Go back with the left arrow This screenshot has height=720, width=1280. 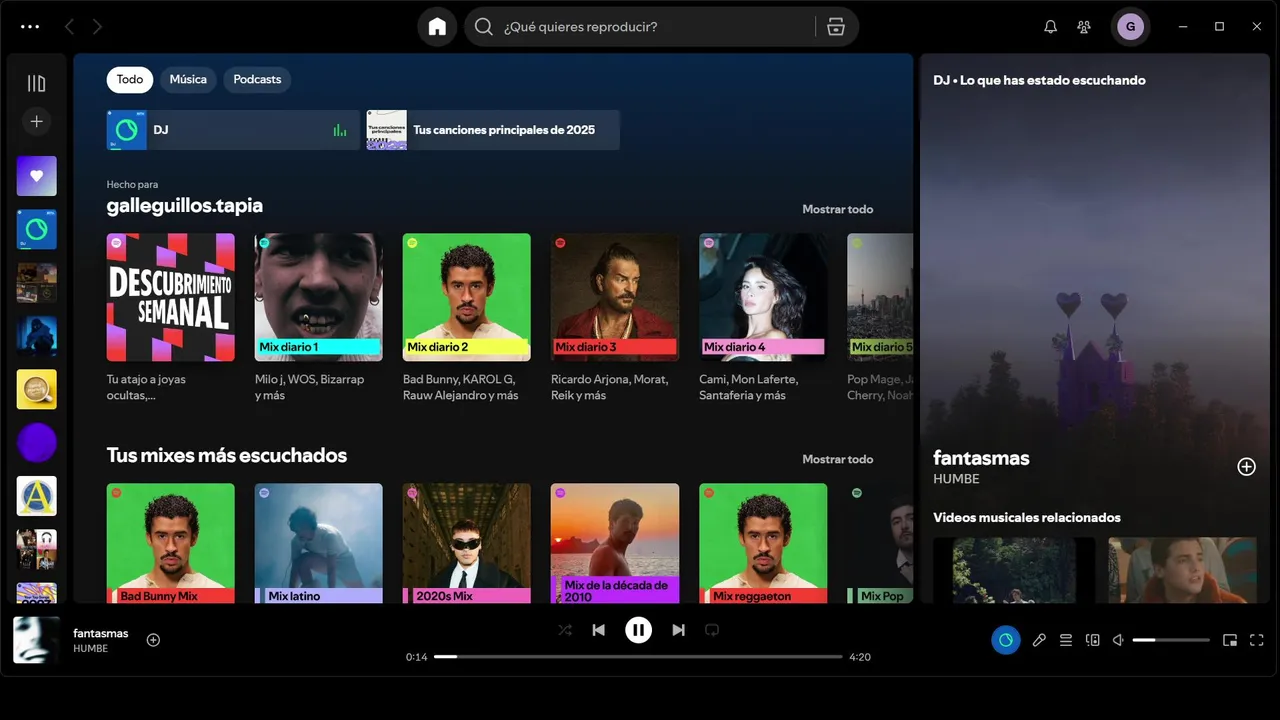[69, 27]
